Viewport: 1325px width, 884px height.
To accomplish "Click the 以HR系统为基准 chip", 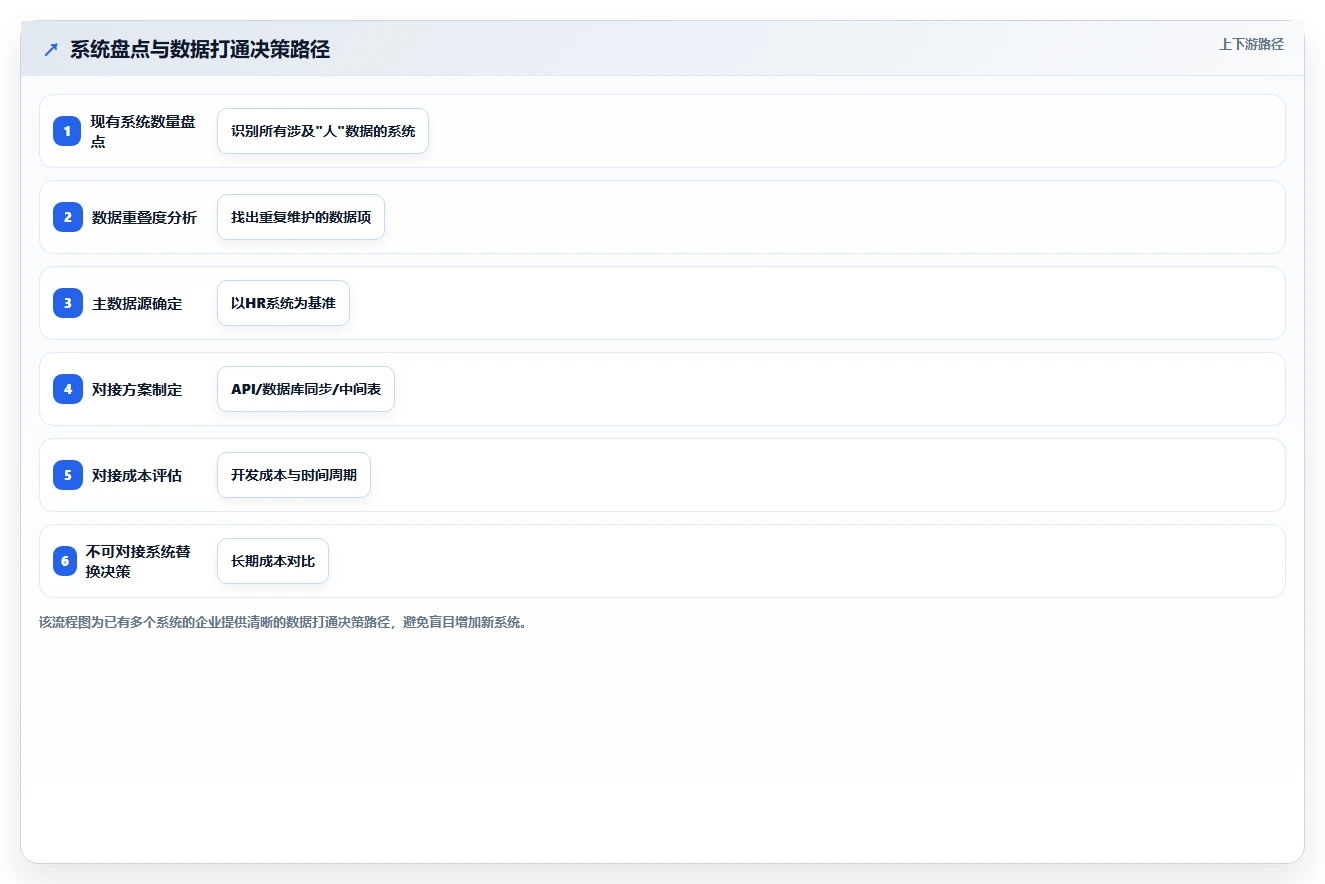I will tap(283, 303).
